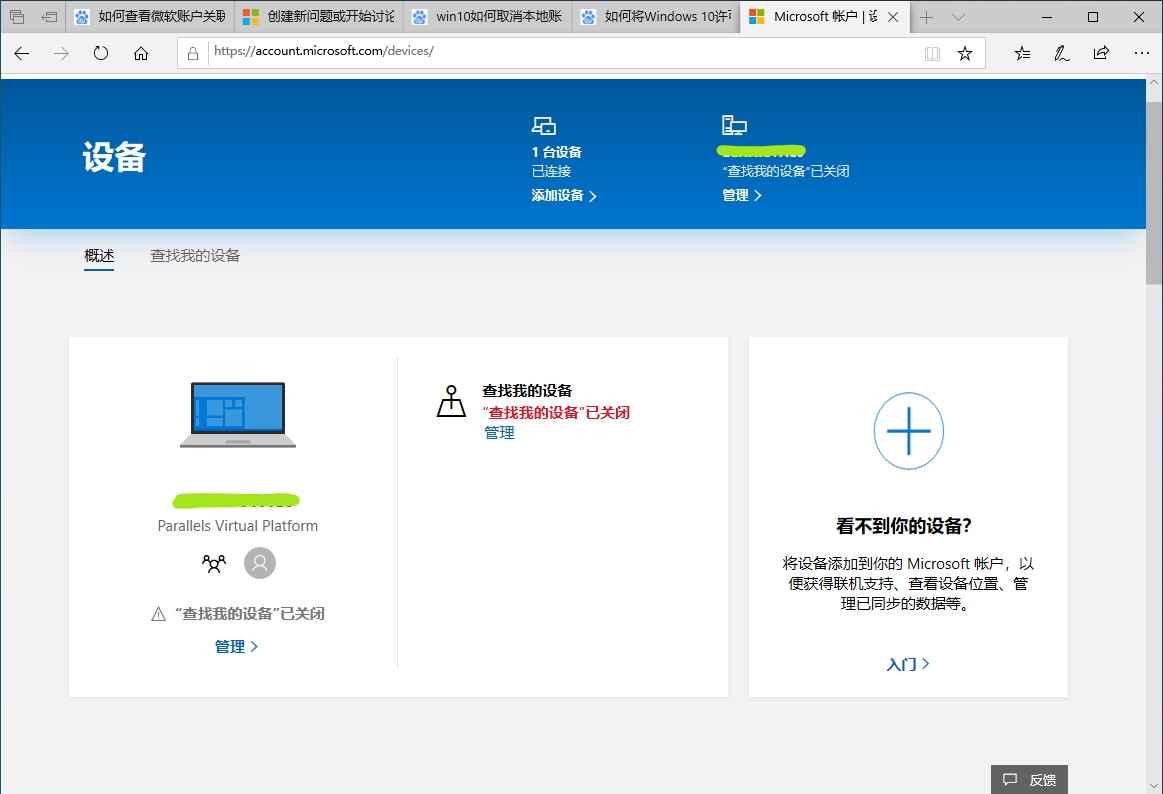Click the scrollbar up arrow

[x=1154, y=83]
